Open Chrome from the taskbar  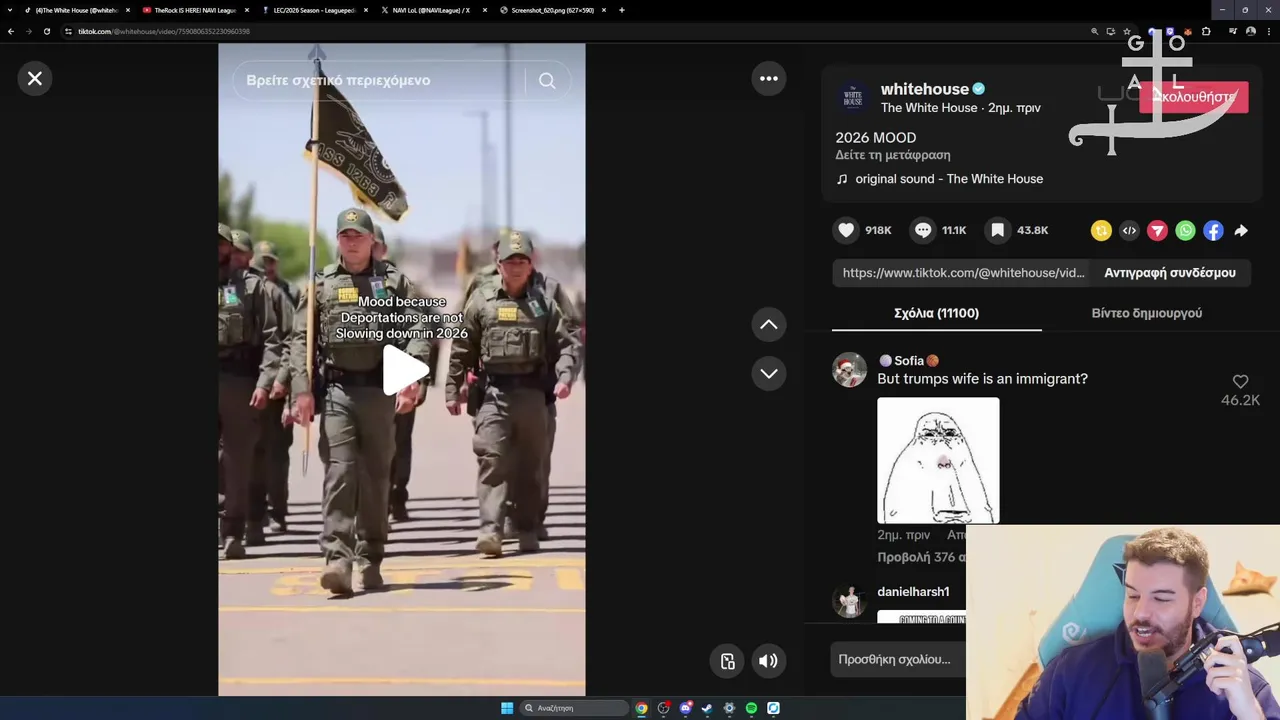click(x=641, y=708)
